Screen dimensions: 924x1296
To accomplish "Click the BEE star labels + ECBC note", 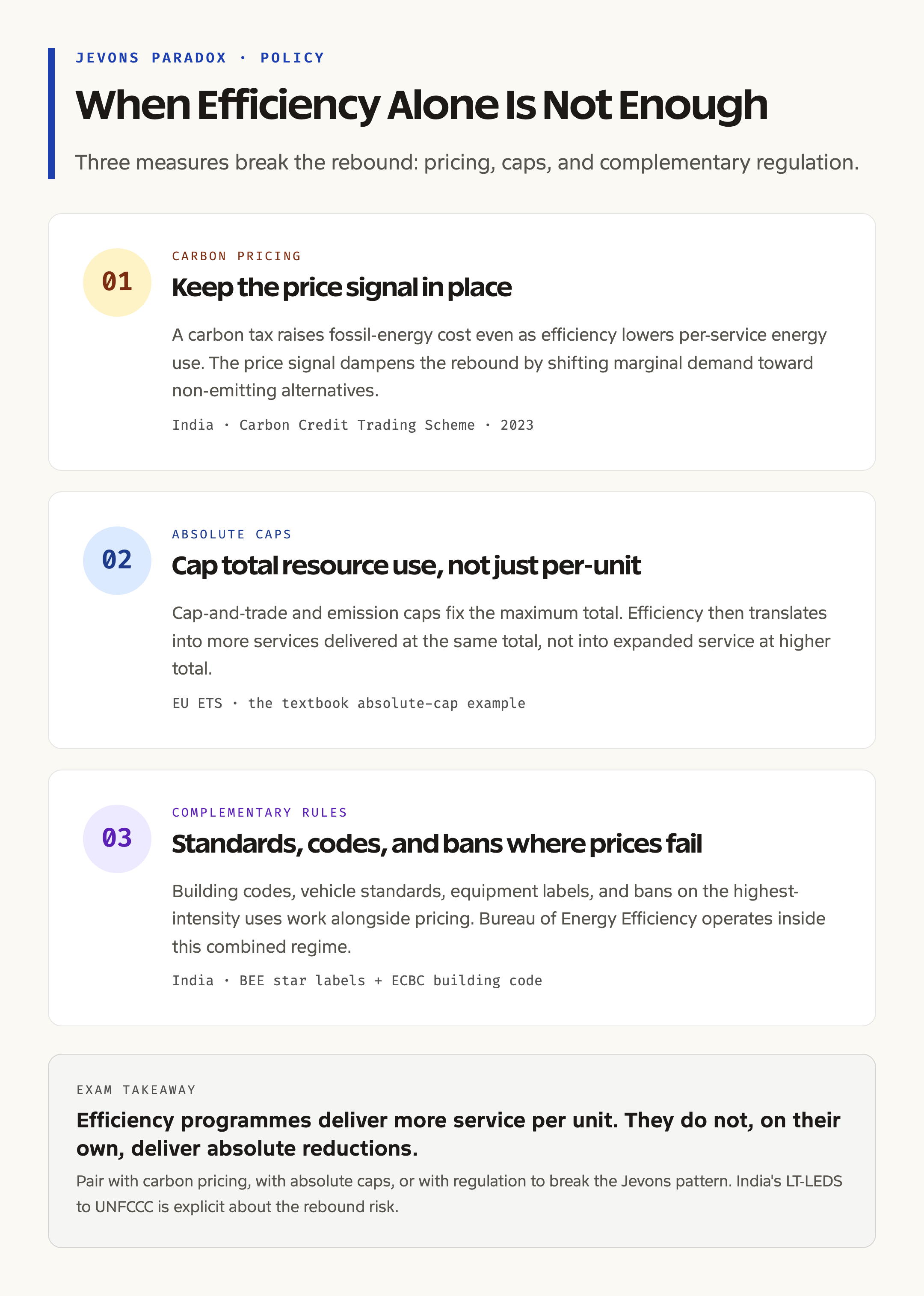I will pos(357,981).
